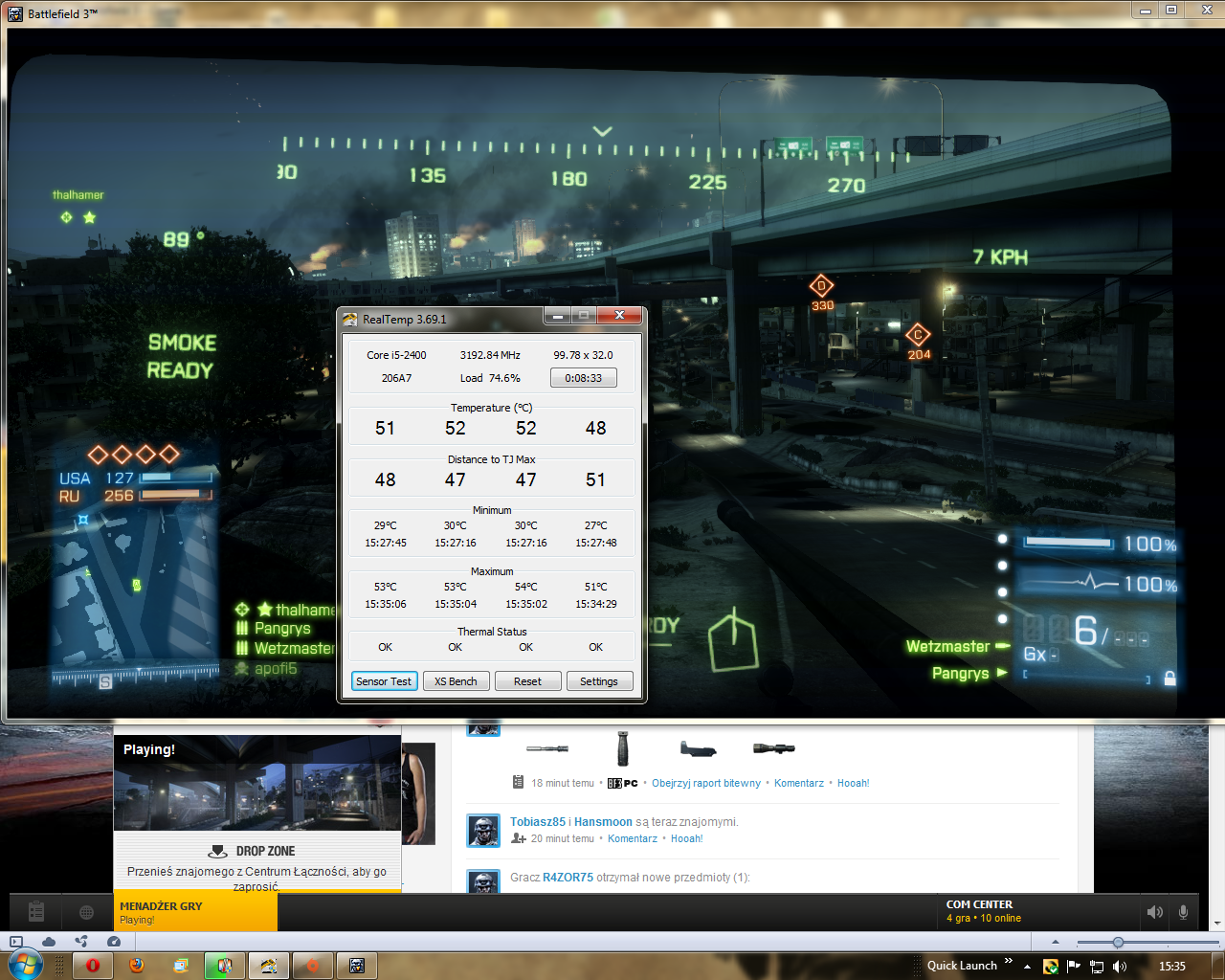
Task: Click Hooah! on the 20 minut temu post
Action: pos(687,838)
